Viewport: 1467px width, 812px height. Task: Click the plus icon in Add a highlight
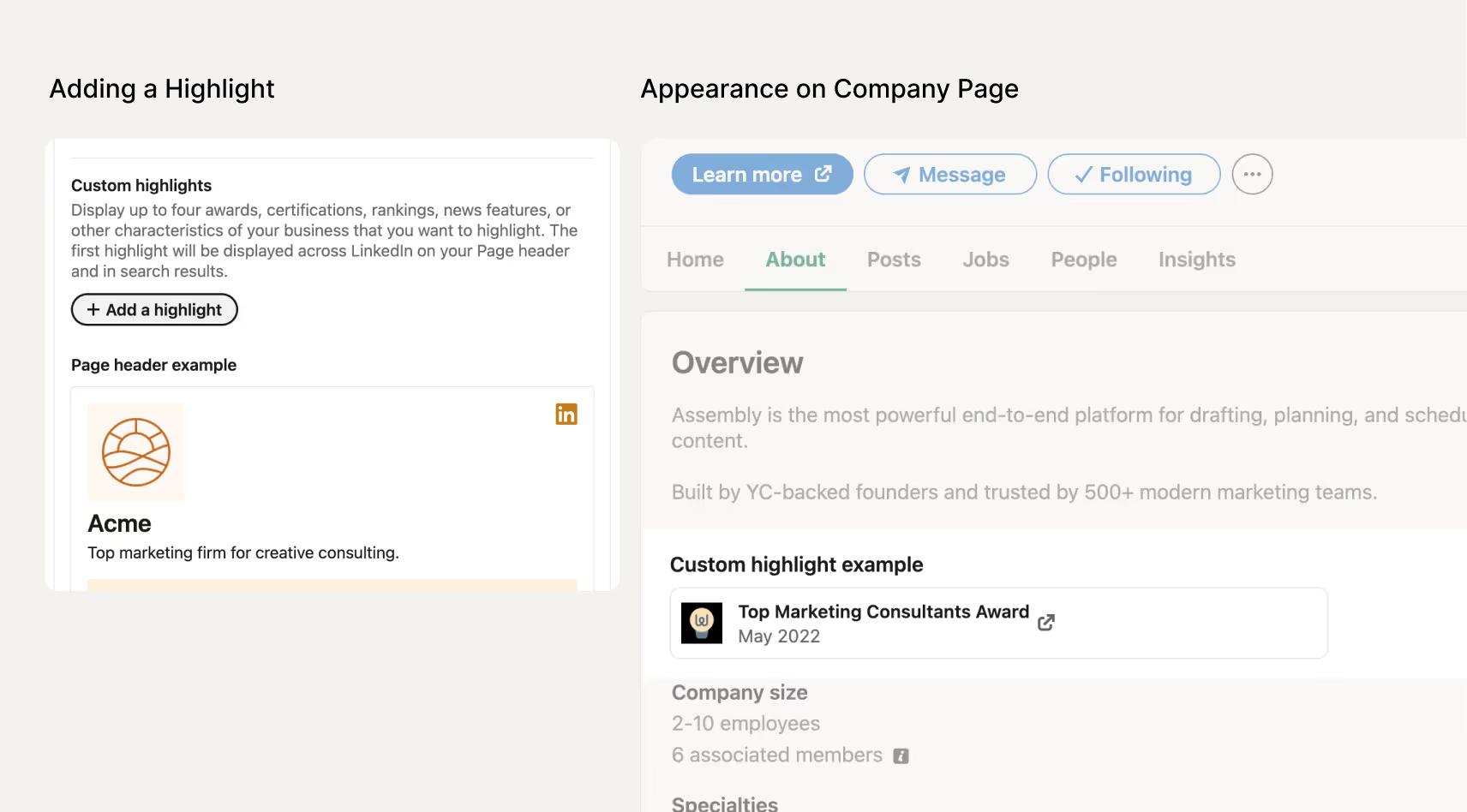point(93,309)
